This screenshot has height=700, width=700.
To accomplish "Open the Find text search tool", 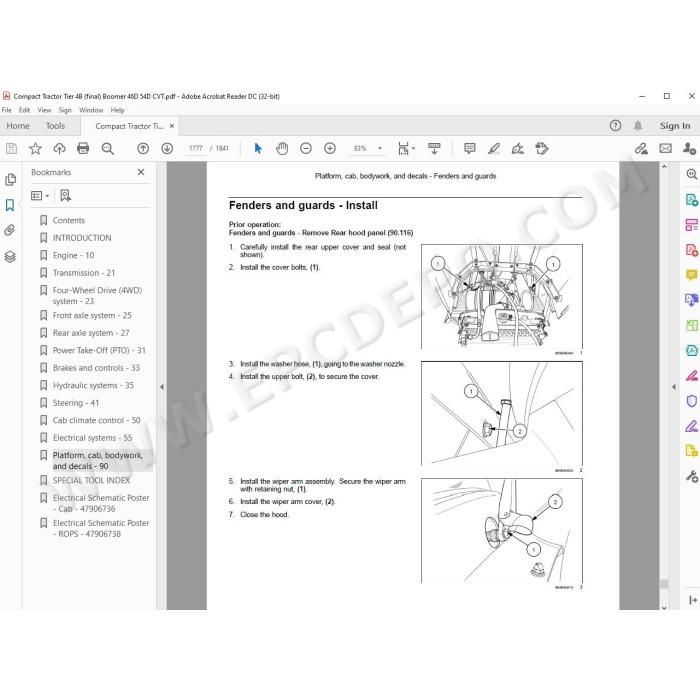I will point(108,149).
